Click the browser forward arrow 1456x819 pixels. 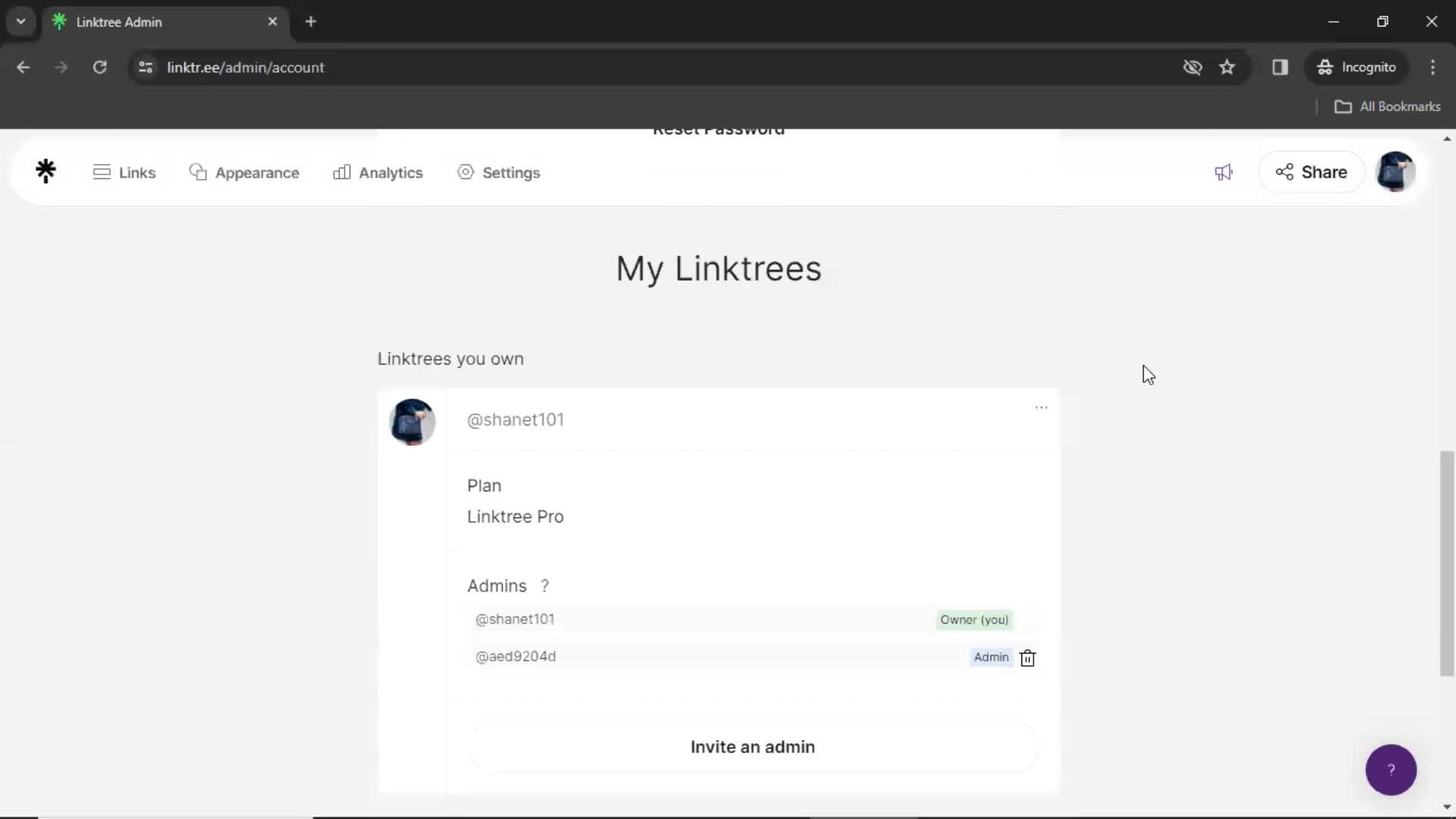click(61, 67)
